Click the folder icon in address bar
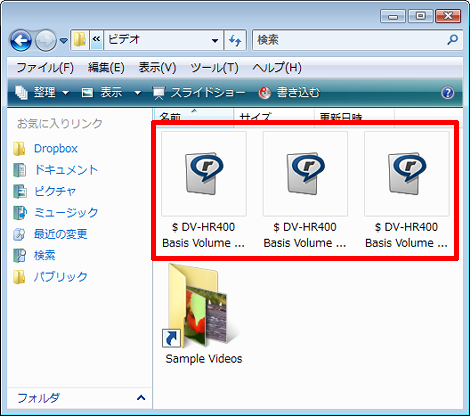The height and width of the screenshot is (416, 470). tap(80, 40)
